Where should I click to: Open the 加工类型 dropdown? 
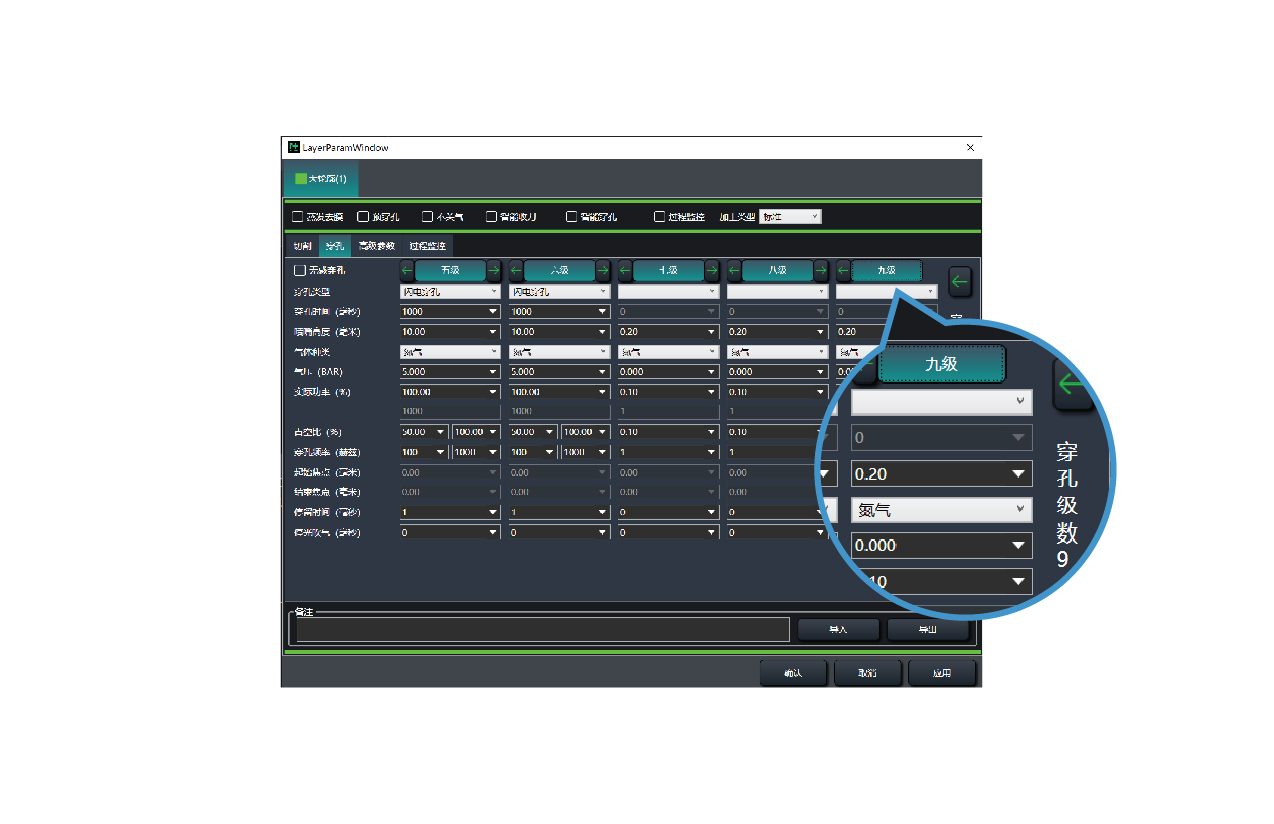(x=790, y=217)
